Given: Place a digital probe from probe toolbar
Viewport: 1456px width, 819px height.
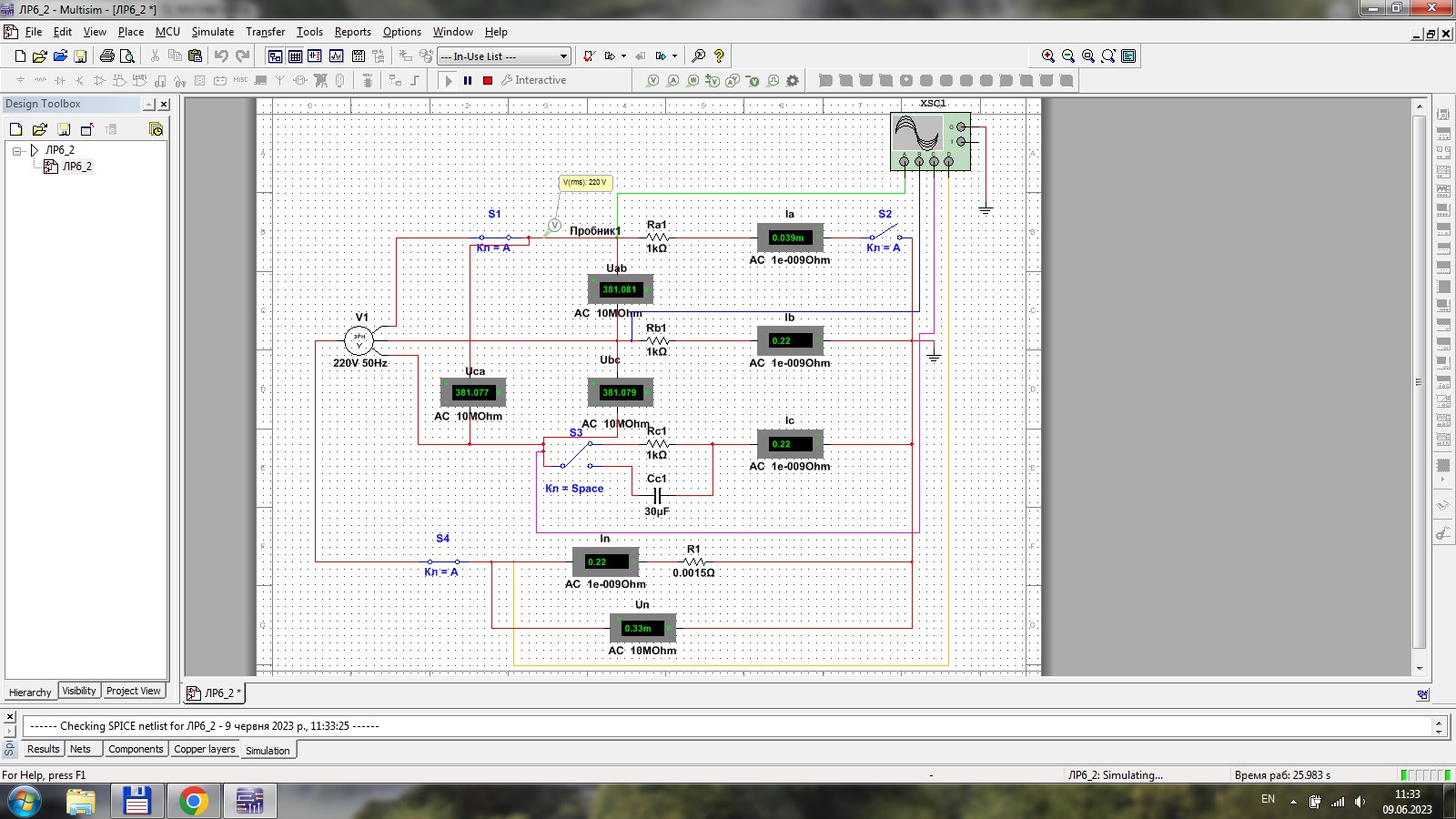Looking at the screenshot, I should click(773, 81).
